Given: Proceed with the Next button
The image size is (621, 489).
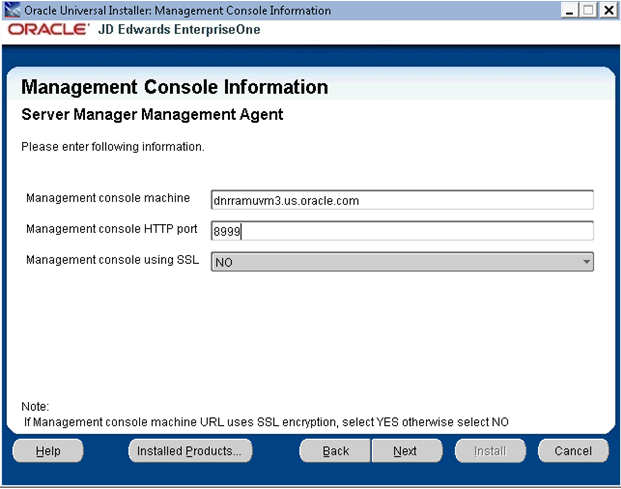Looking at the screenshot, I should pyautogui.click(x=405, y=451).
